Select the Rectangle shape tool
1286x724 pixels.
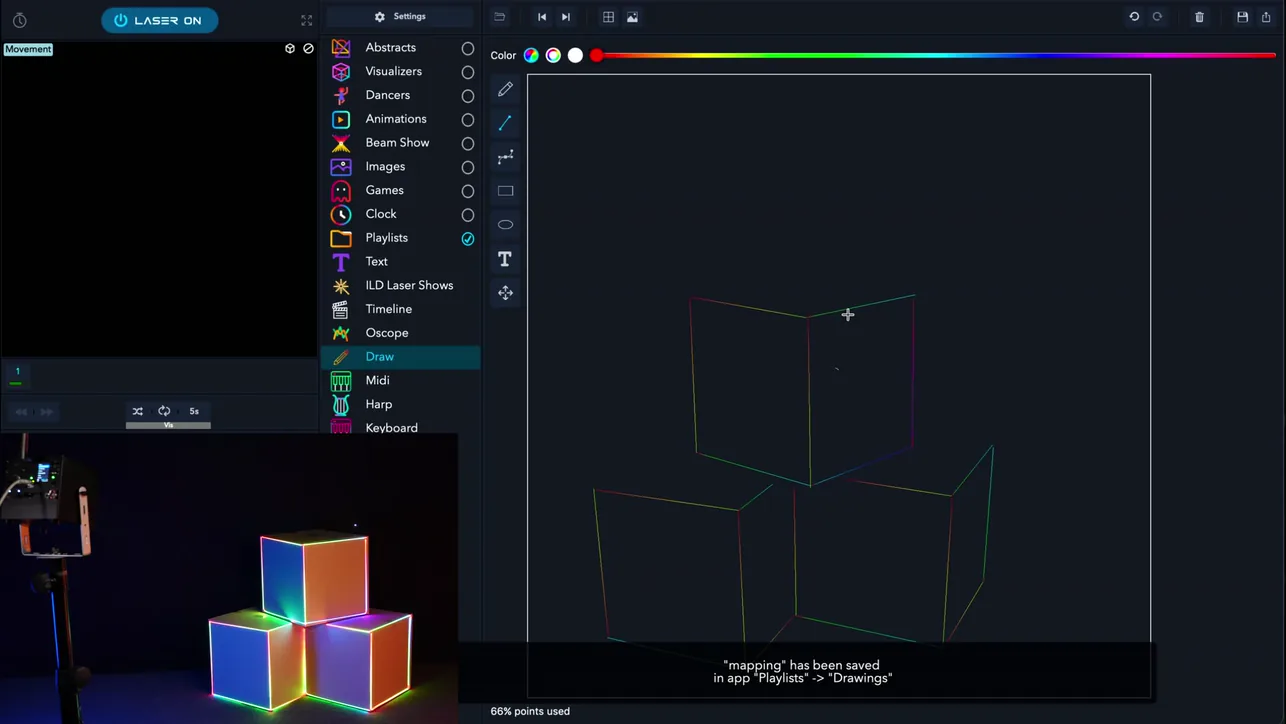coord(505,191)
